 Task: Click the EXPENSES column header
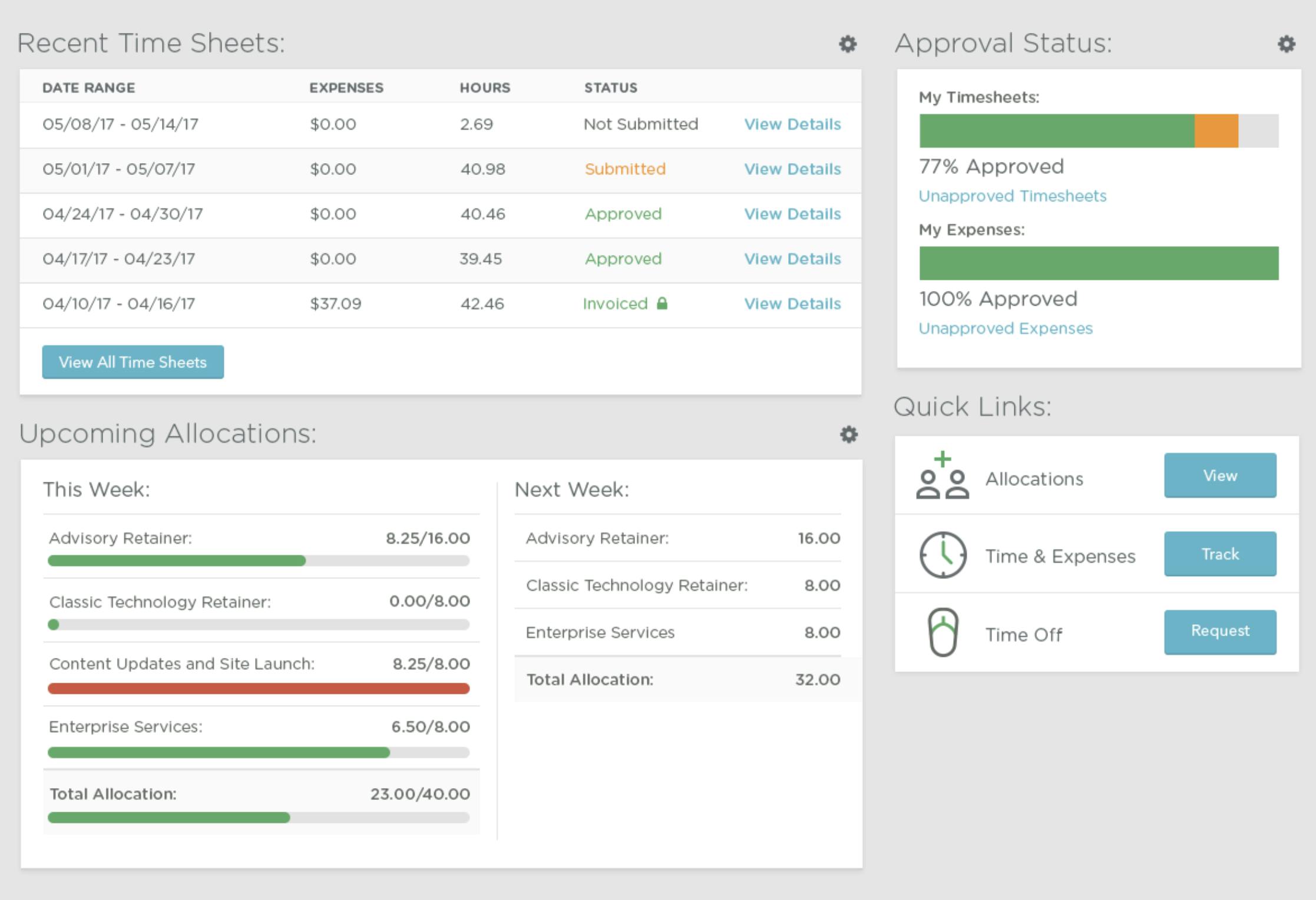pyautogui.click(x=346, y=88)
